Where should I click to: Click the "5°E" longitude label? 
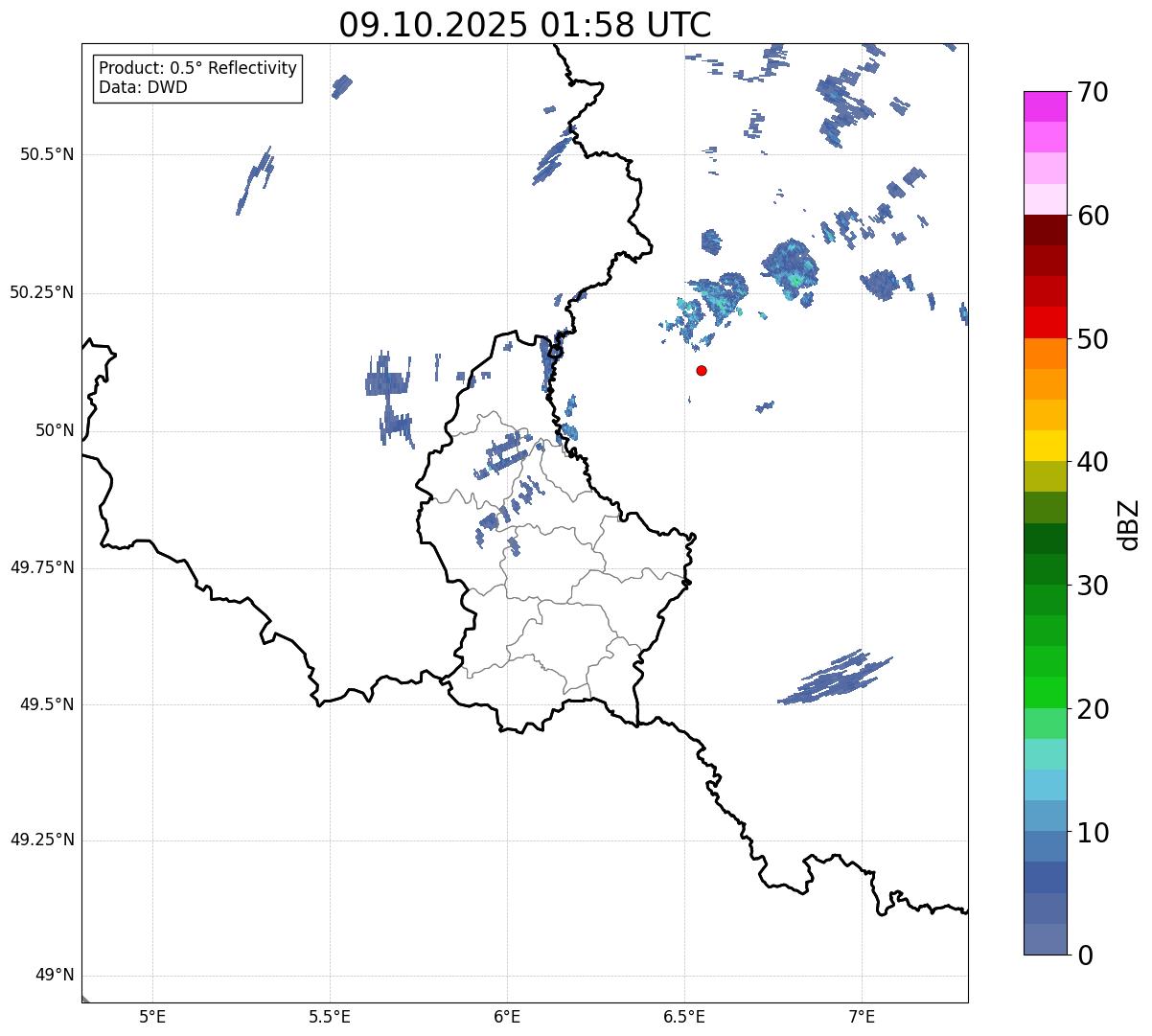152,1017
